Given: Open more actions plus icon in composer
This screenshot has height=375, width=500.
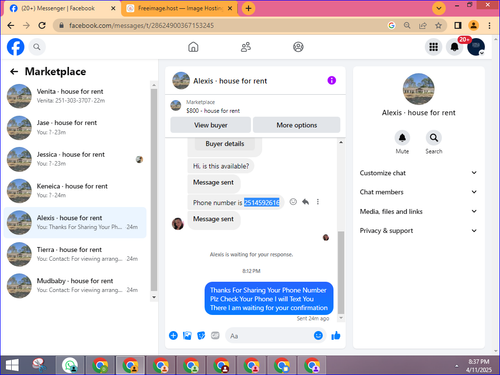Looking at the screenshot, I should pos(173,335).
